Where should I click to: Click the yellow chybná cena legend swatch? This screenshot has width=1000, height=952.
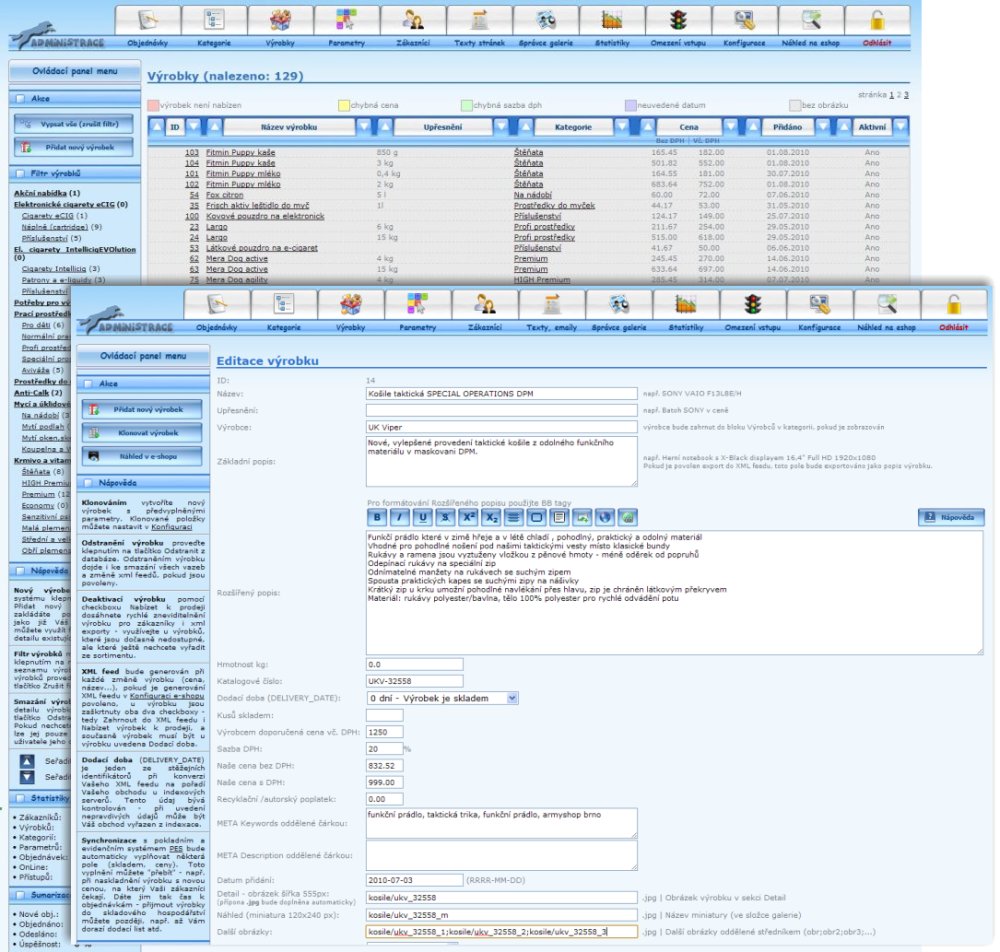(x=343, y=104)
